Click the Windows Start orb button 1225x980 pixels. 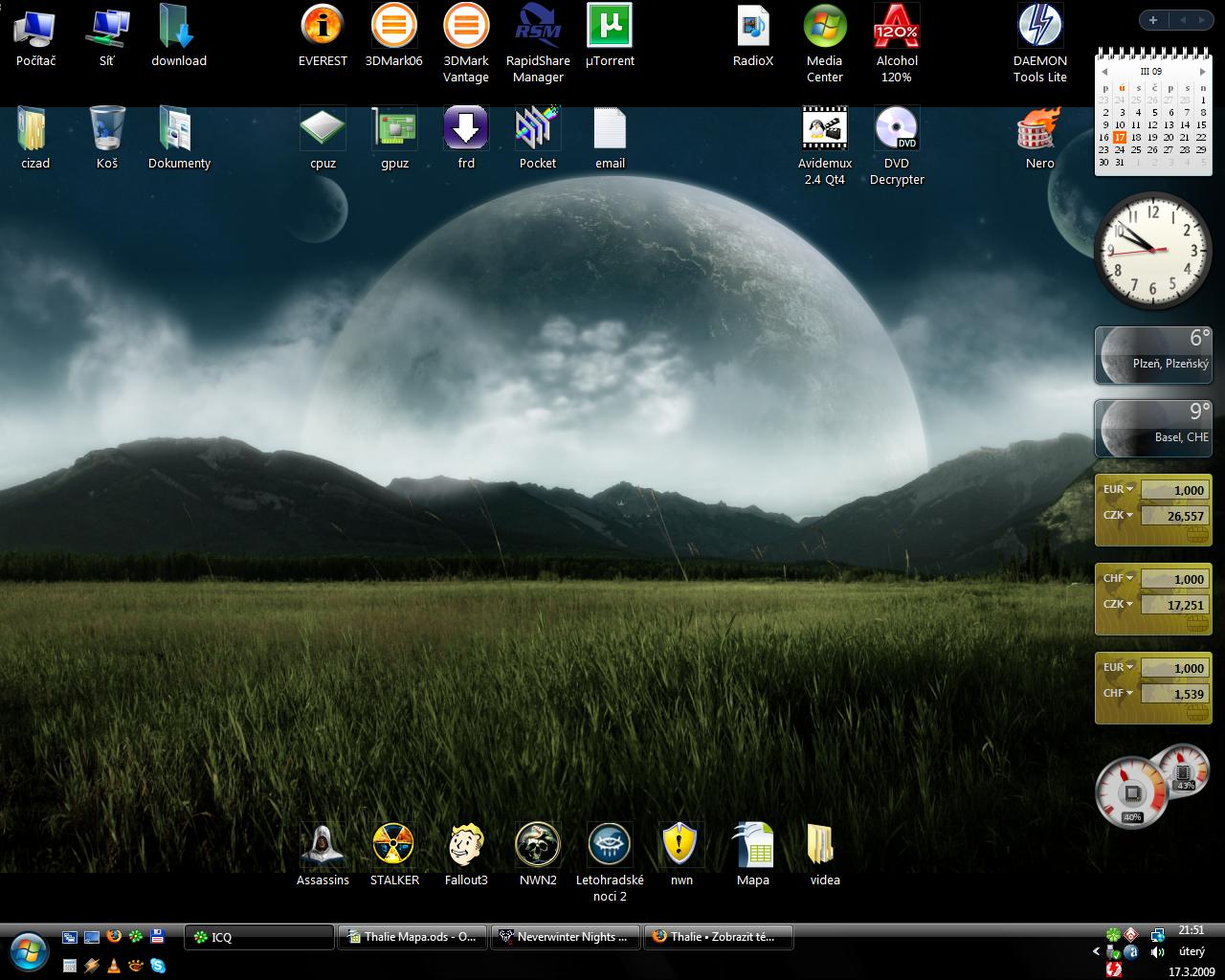[28, 950]
